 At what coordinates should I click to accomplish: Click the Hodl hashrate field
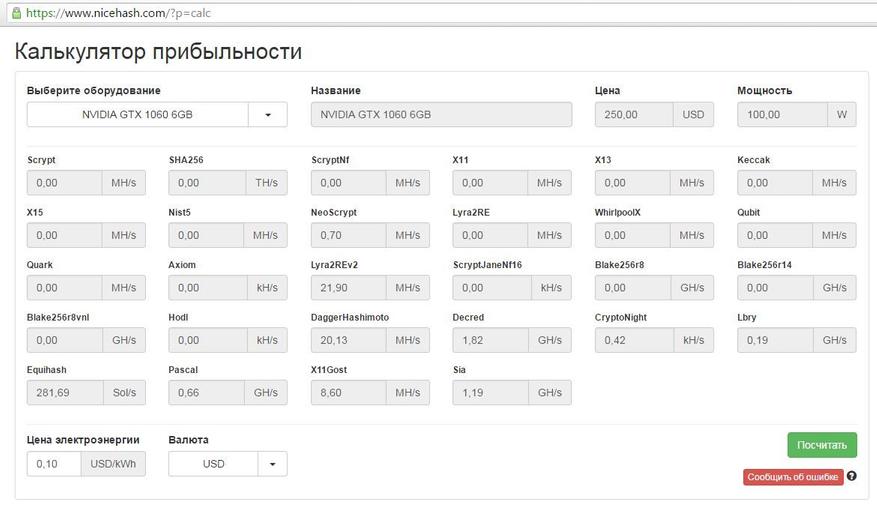(x=208, y=341)
